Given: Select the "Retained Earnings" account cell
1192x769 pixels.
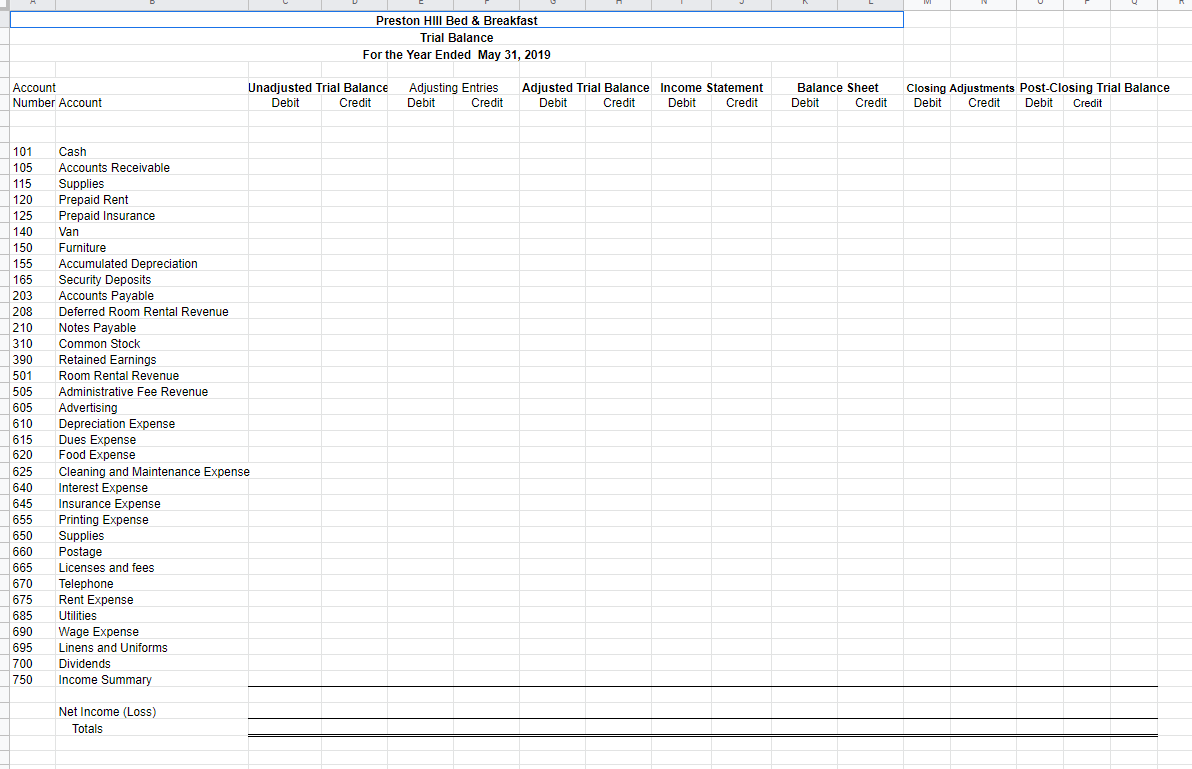Looking at the screenshot, I should point(107,359).
